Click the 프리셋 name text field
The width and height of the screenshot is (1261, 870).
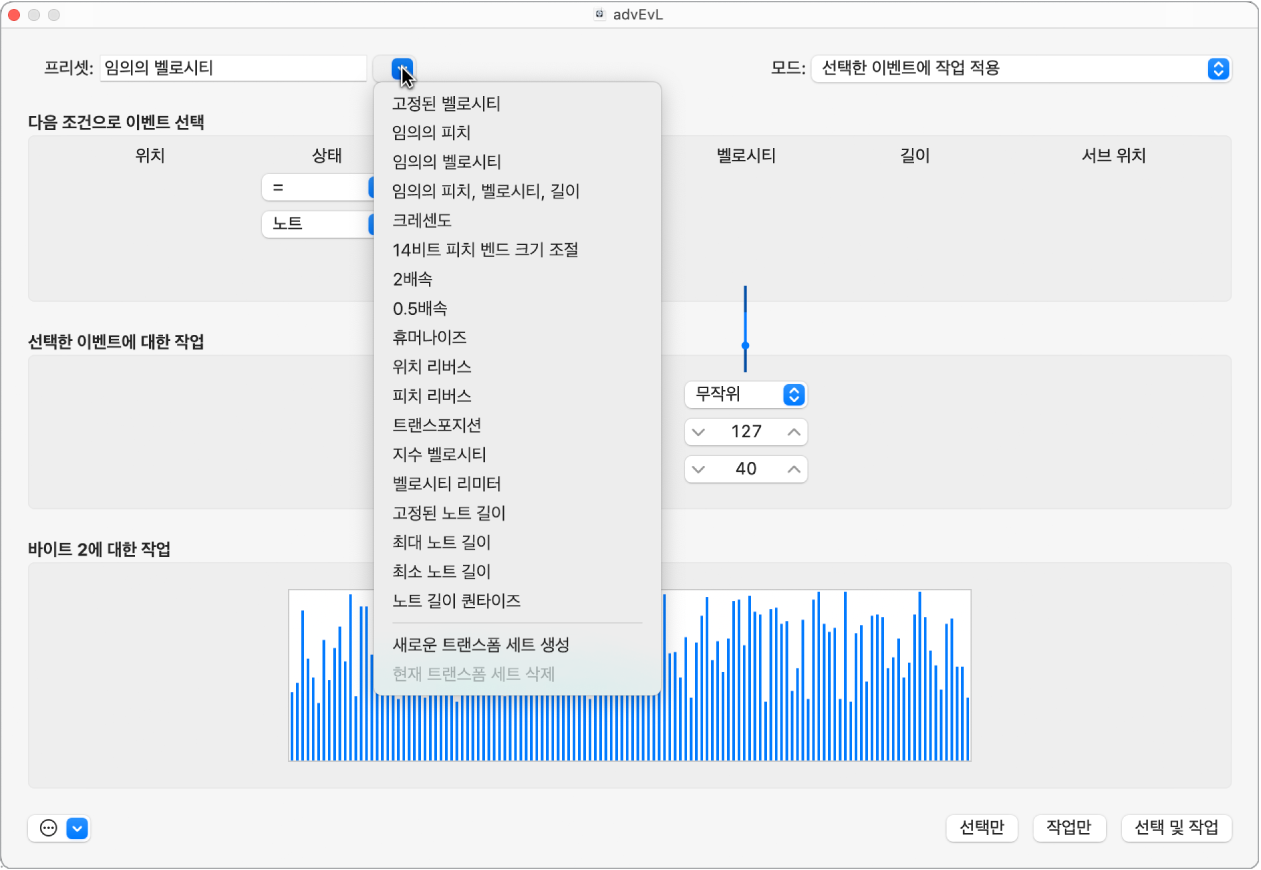click(x=232, y=69)
